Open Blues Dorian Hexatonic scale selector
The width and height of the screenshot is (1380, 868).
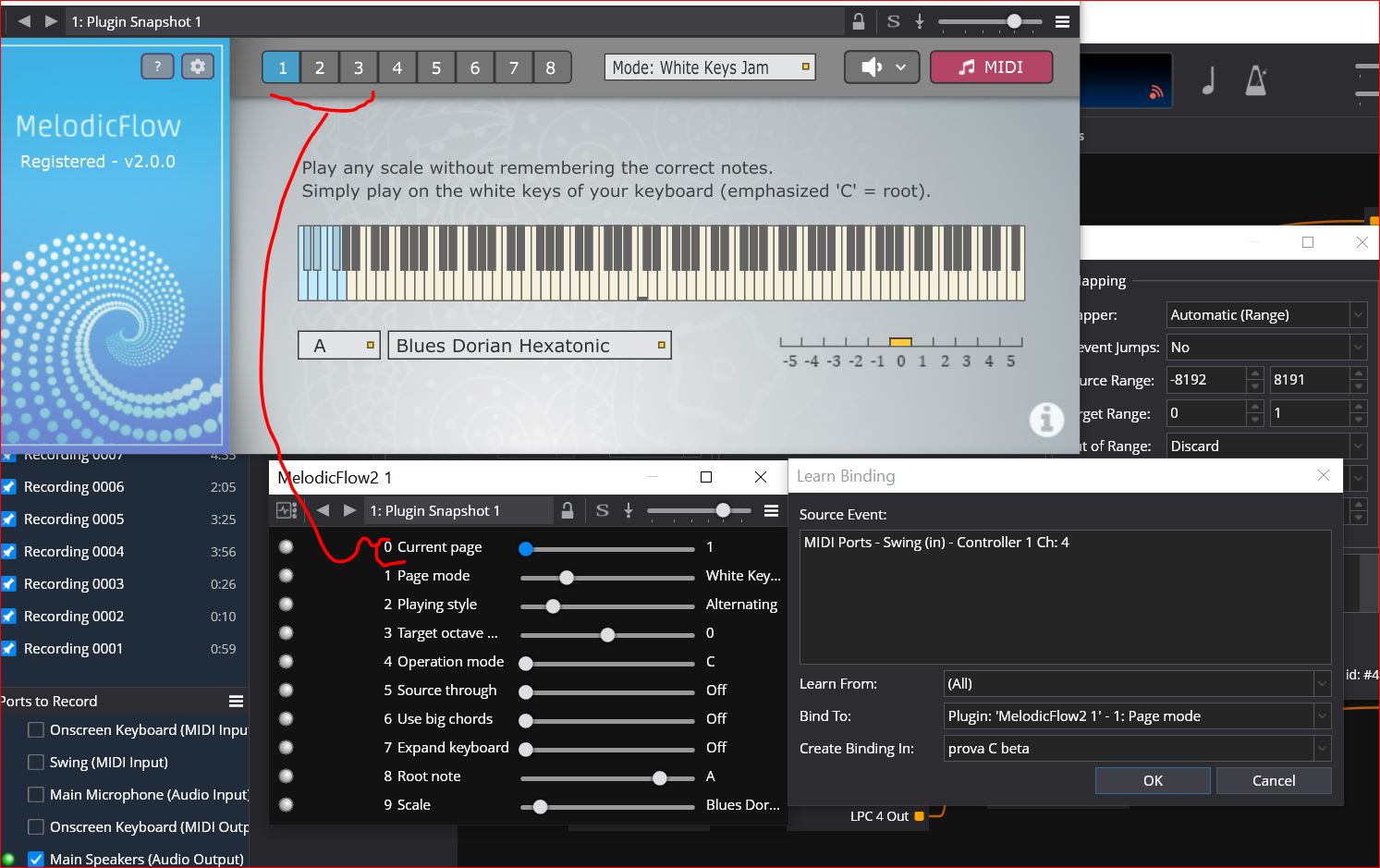pos(530,346)
